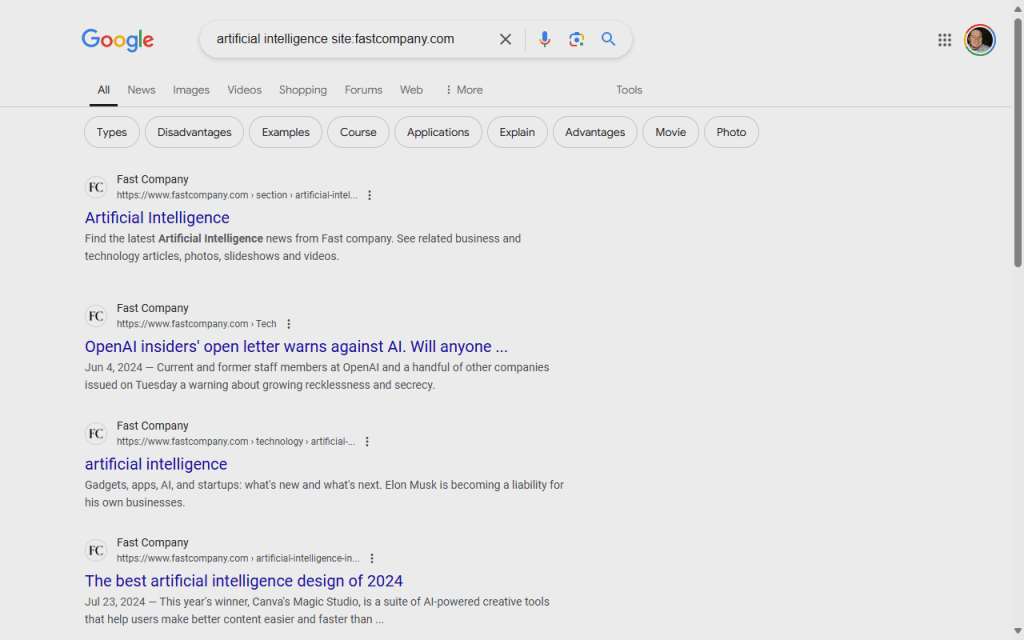Click Fast Company favicon of first result
Viewport: 1024px width, 640px height.
pos(96,187)
